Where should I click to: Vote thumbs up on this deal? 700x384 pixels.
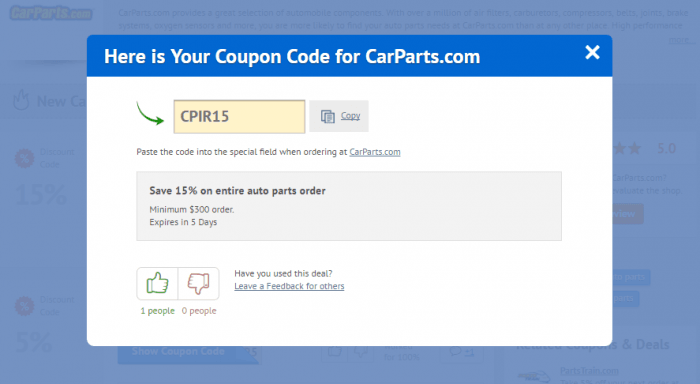[x=157, y=284]
